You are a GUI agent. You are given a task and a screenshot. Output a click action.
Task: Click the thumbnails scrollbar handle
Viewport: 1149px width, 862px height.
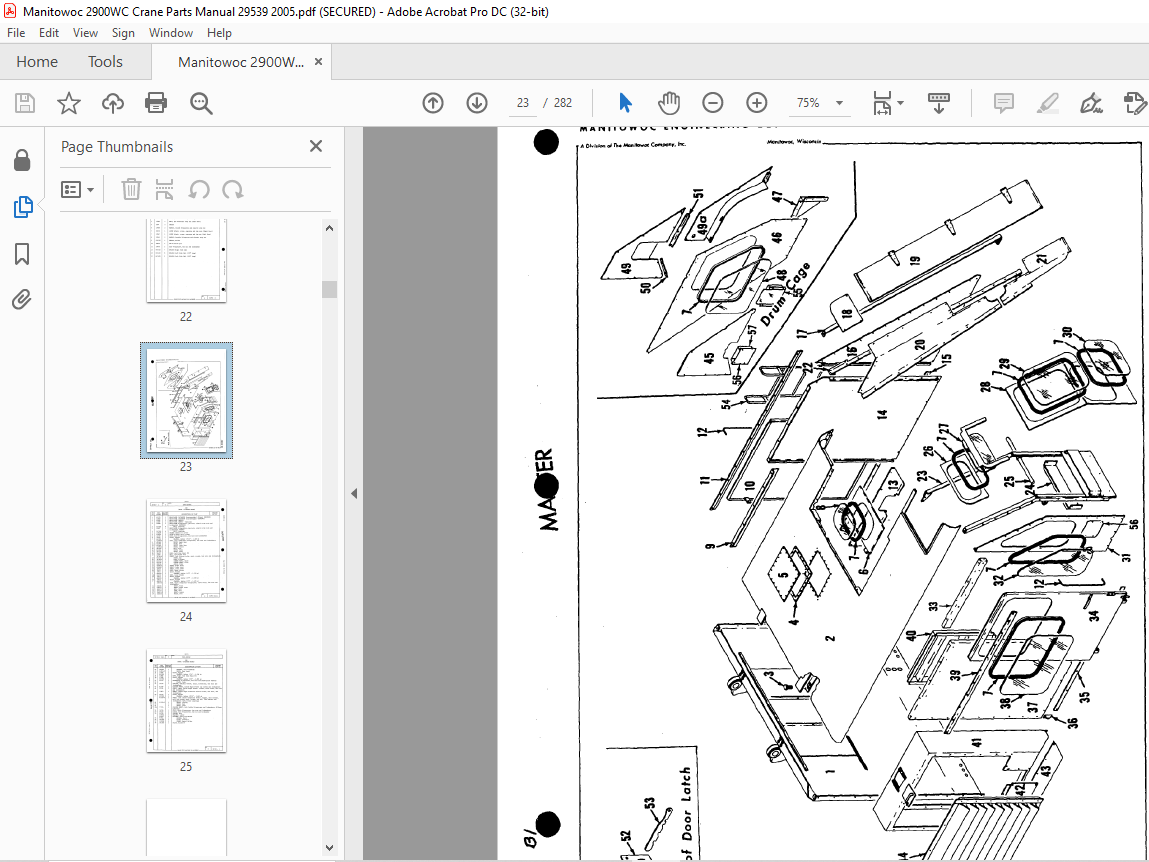click(329, 290)
